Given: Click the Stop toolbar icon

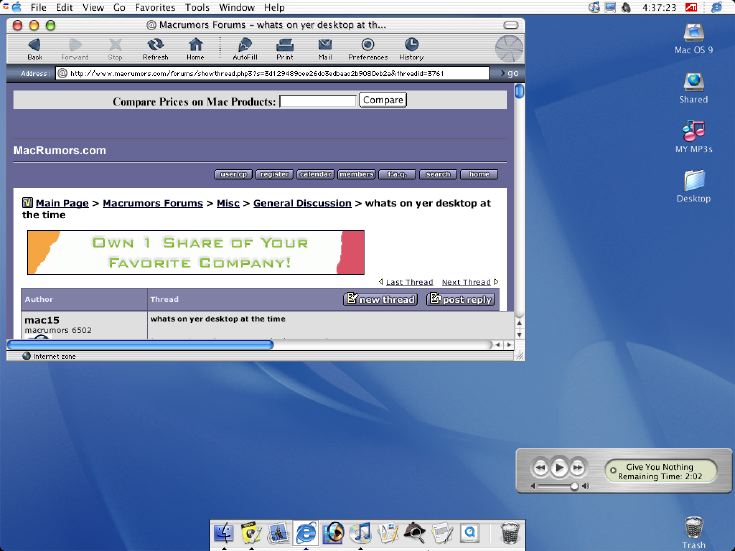Looking at the screenshot, I should (x=115, y=45).
